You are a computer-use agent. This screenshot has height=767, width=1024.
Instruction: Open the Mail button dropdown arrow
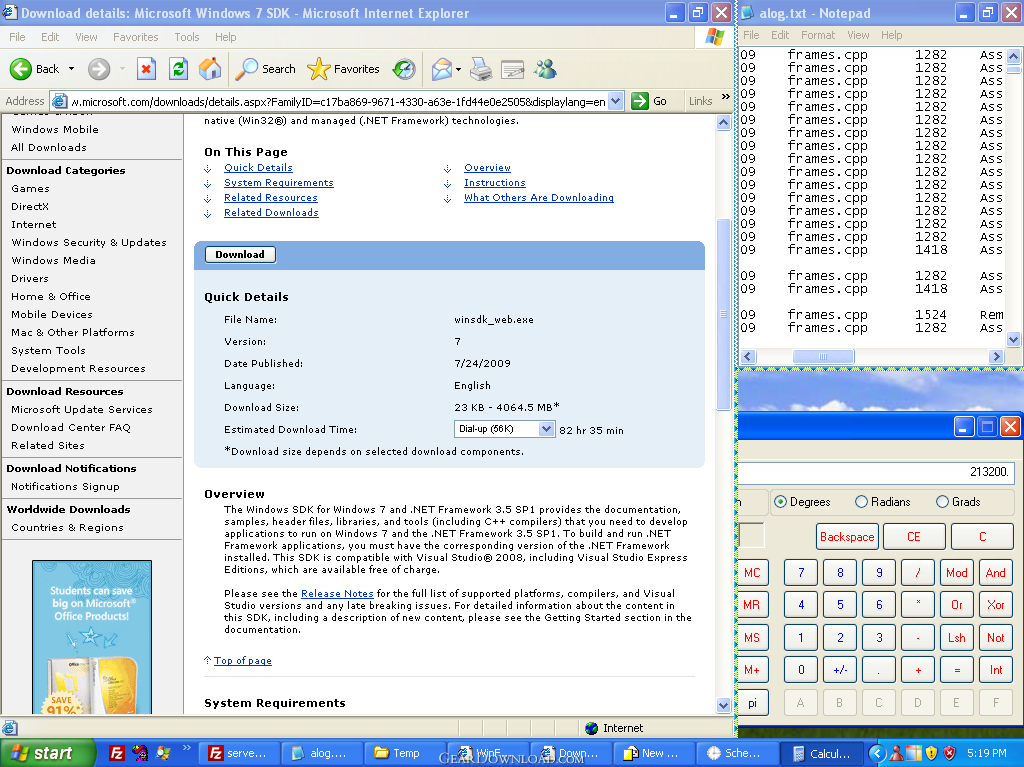[x=458, y=69]
